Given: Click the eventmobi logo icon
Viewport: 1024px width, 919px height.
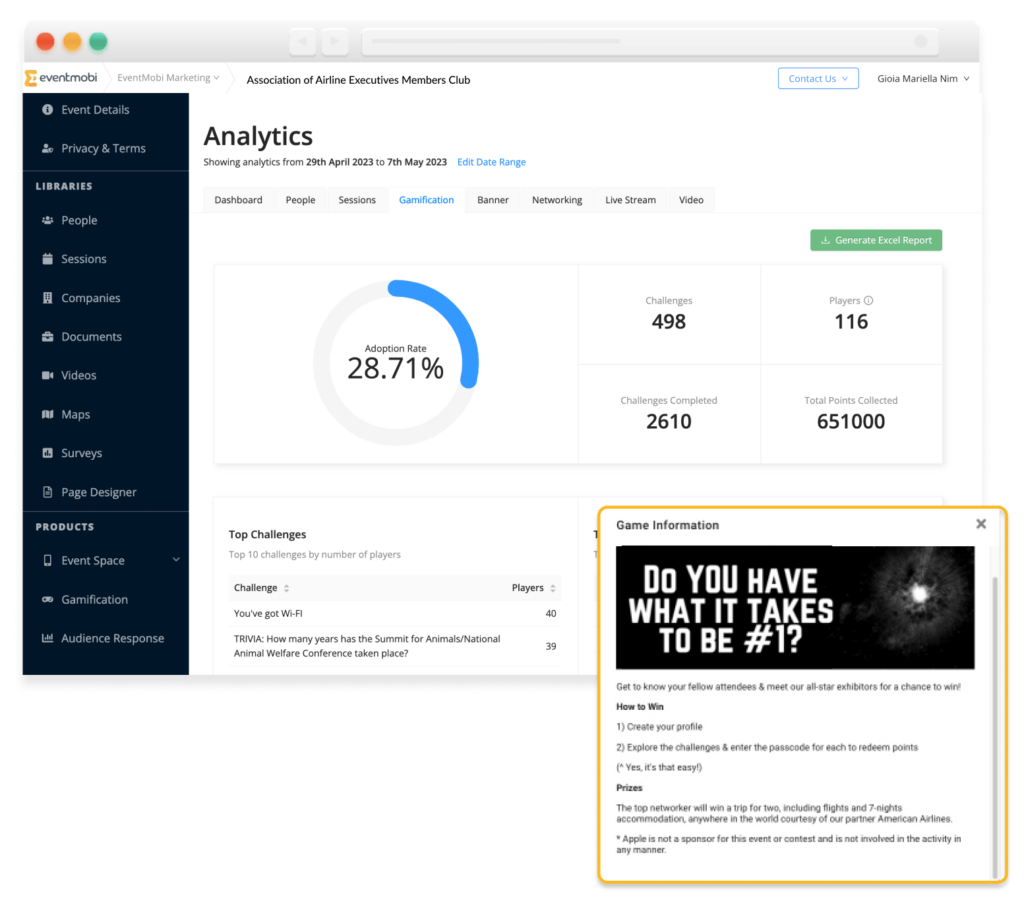Looking at the screenshot, I should [31, 78].
